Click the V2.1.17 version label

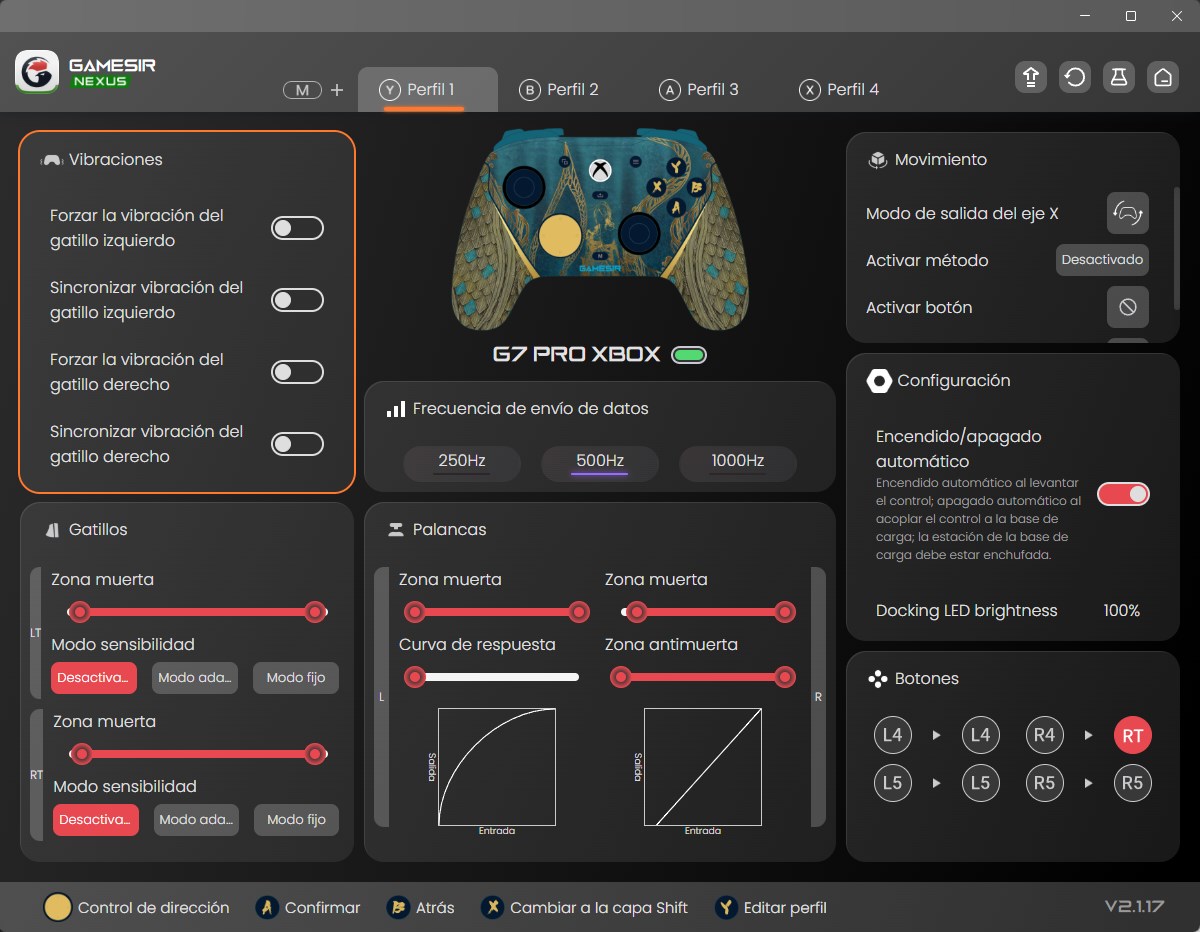pyautogui.click(x=1134, y=906)
